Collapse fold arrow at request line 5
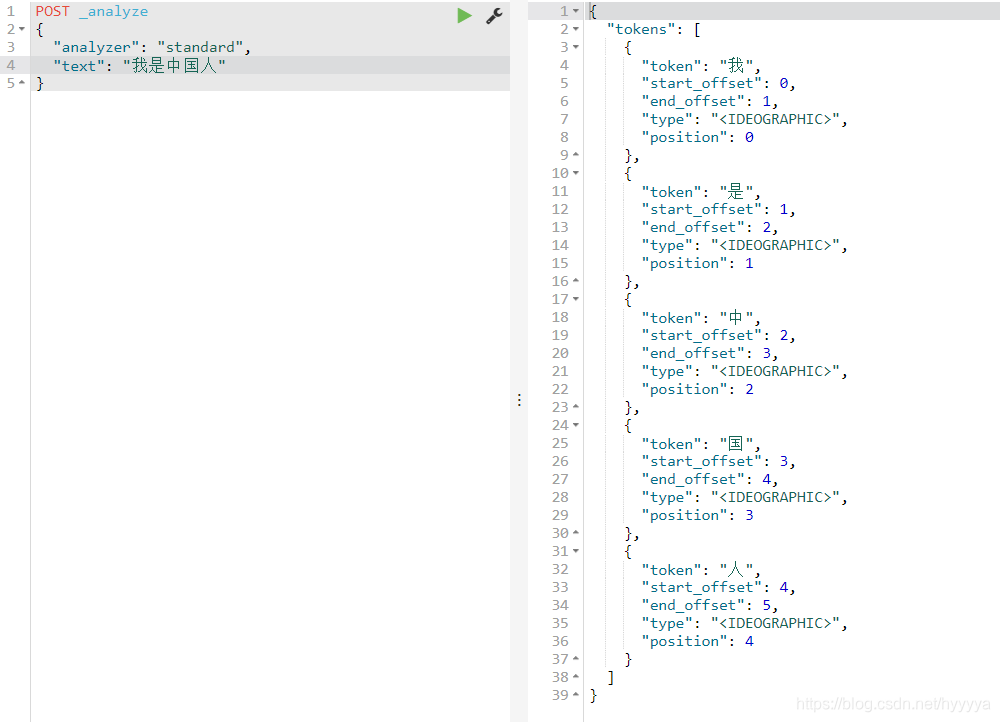The width and height of the screenshot is (1000, 722). (22, 83)
